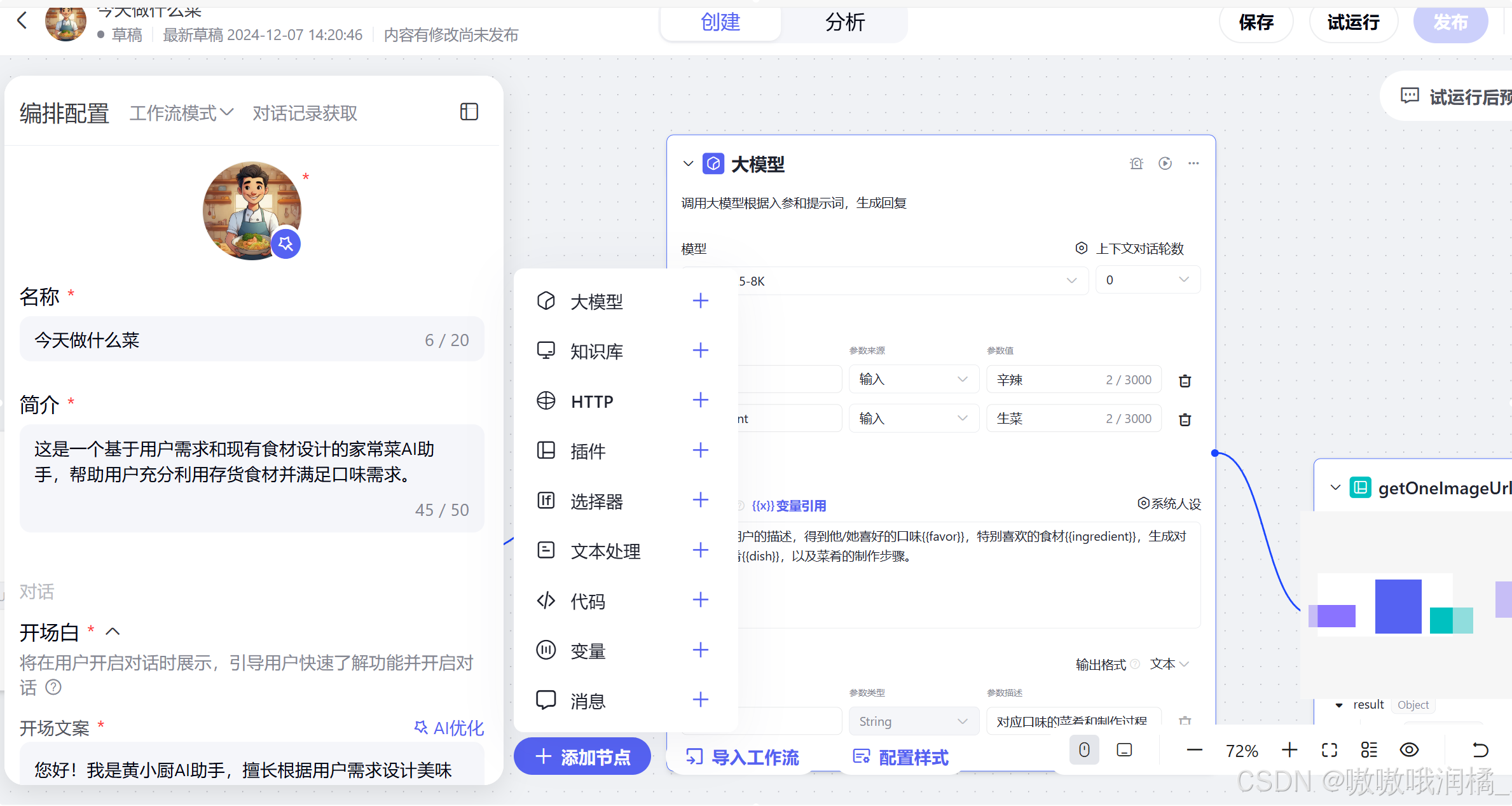Viewport: 1512px width, 806px height.
Task: Add a 知识库 node with plus
Action: [700, 351]
